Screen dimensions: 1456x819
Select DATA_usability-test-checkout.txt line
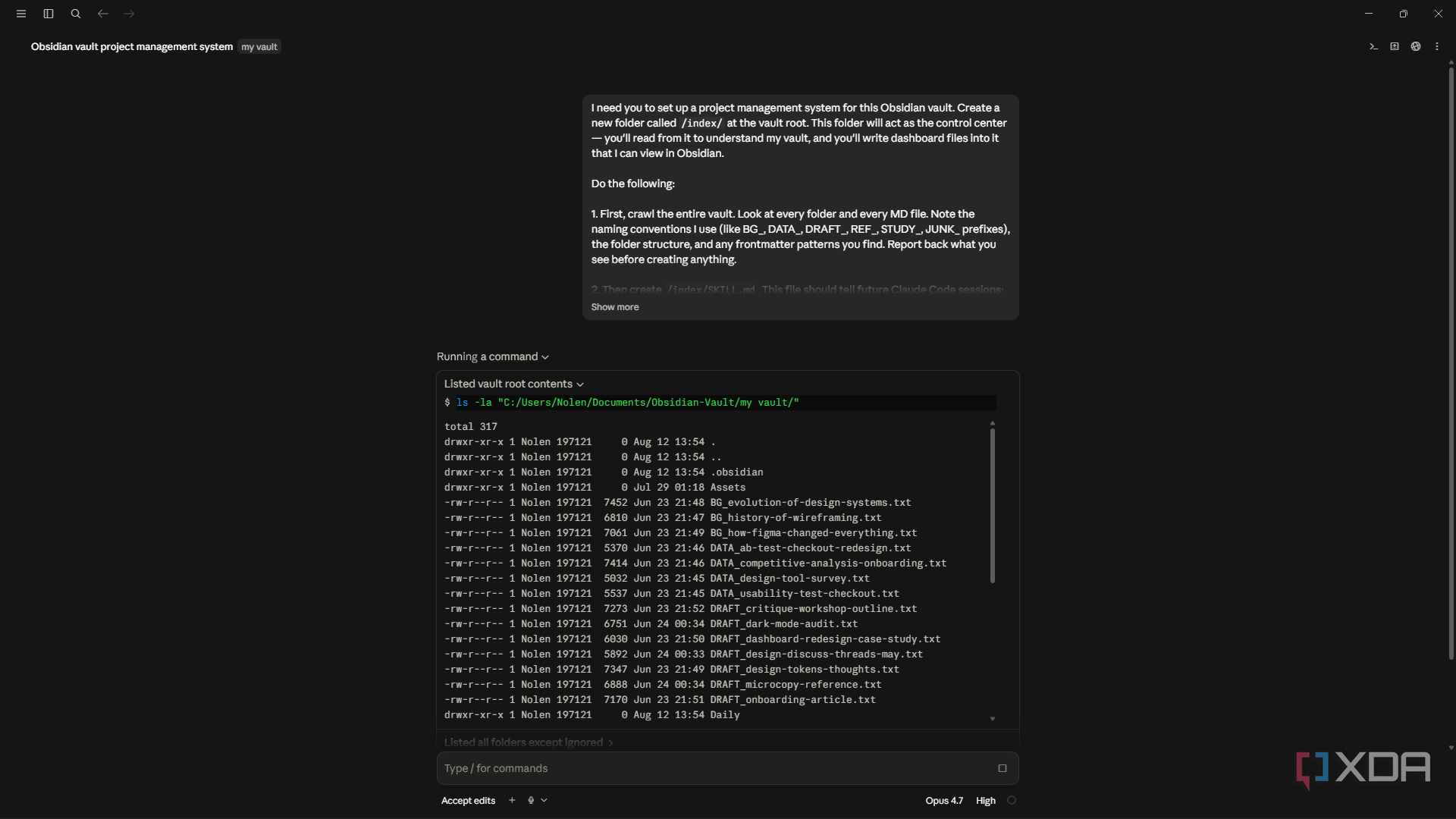(672, 594)
